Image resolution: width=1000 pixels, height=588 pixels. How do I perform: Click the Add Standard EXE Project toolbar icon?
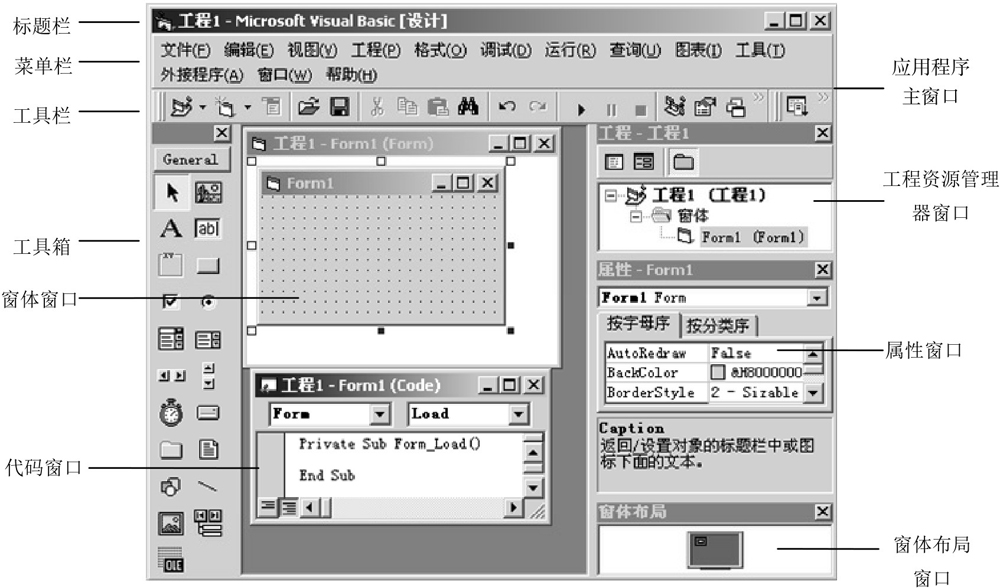pyautogui.click(x=181, y=107)
